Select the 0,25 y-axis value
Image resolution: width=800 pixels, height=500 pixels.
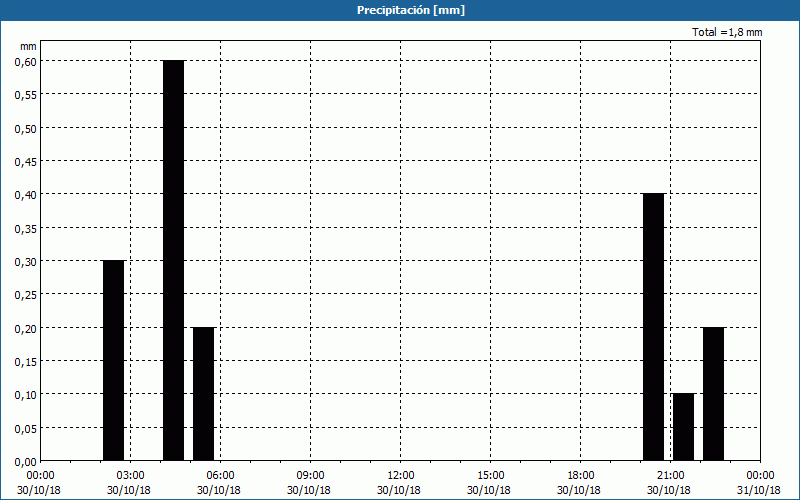26,295
